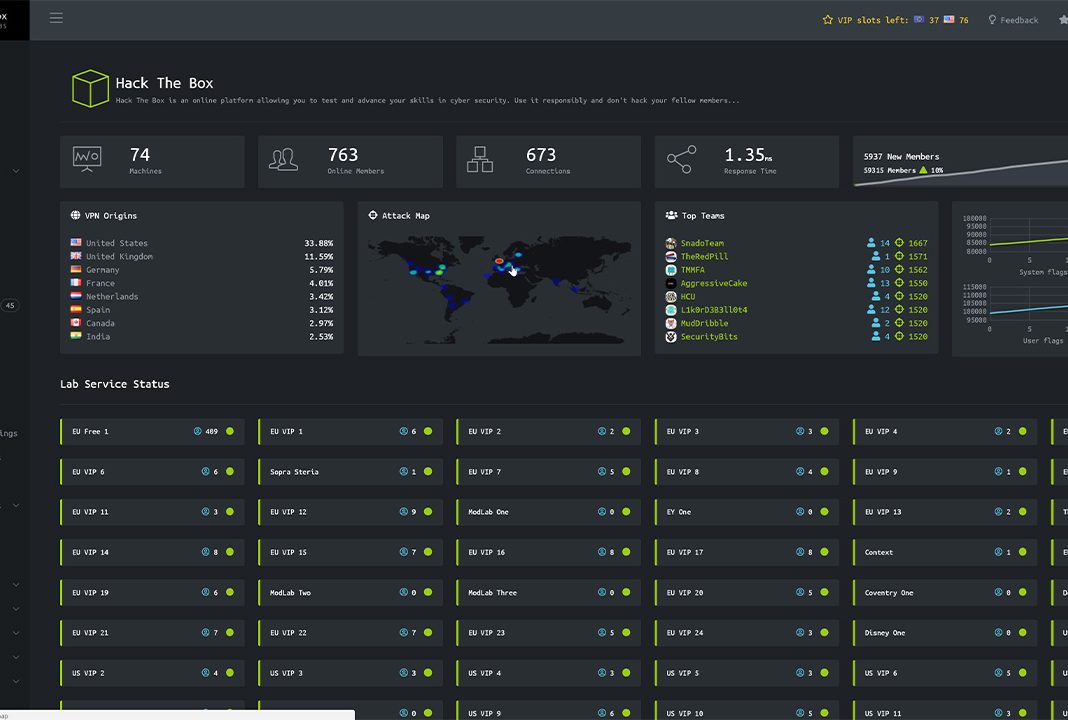Click the user icon on US VIP 2
The height and width of the screenshot is (720, 1068).
point(205,673)
